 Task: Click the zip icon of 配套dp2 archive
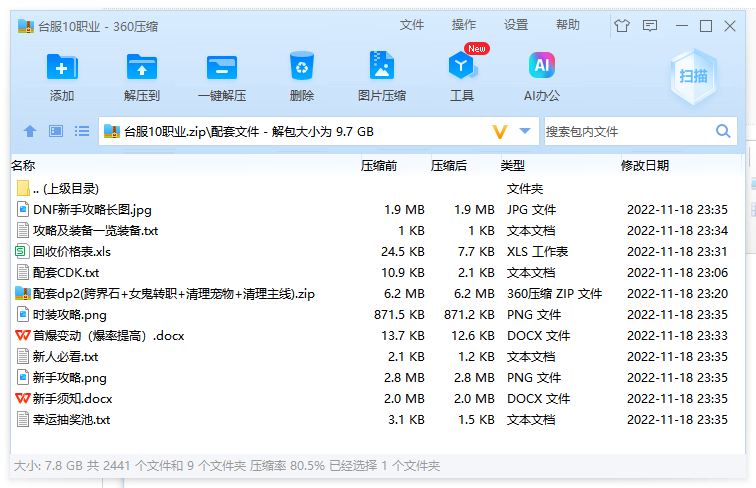(23, 293)
